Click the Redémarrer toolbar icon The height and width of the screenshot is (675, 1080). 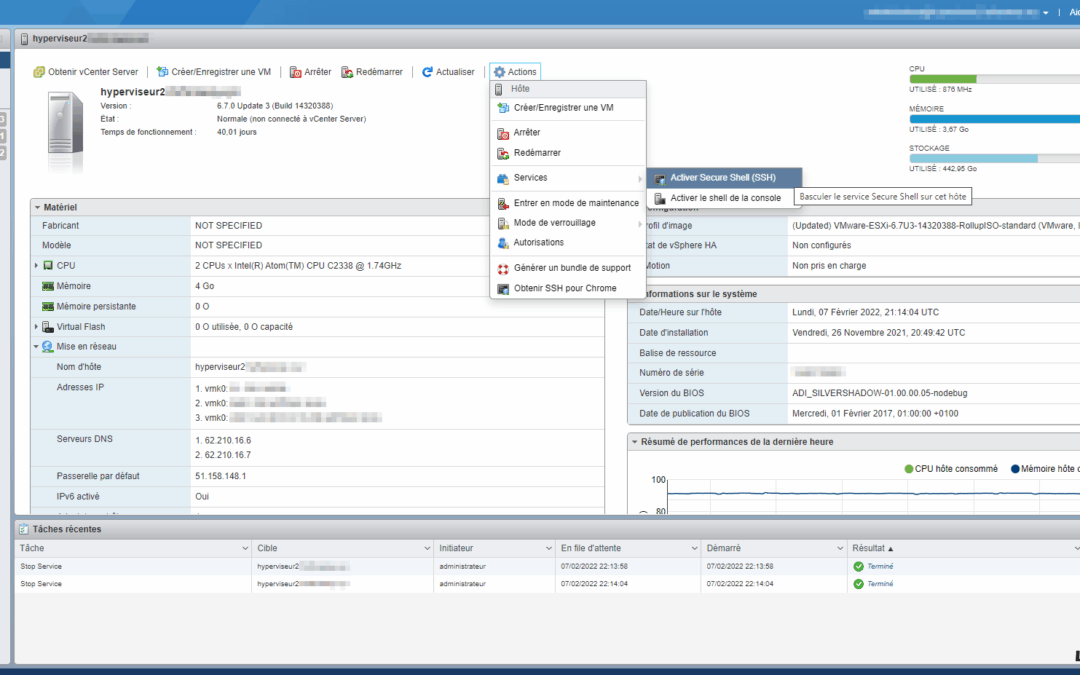pos(347,72)
